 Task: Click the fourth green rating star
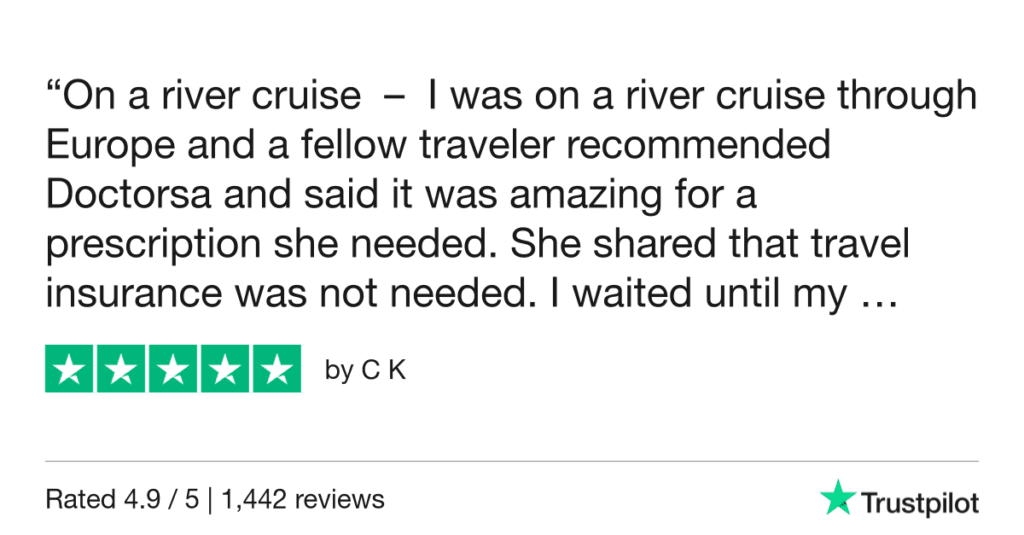point(224,369)
